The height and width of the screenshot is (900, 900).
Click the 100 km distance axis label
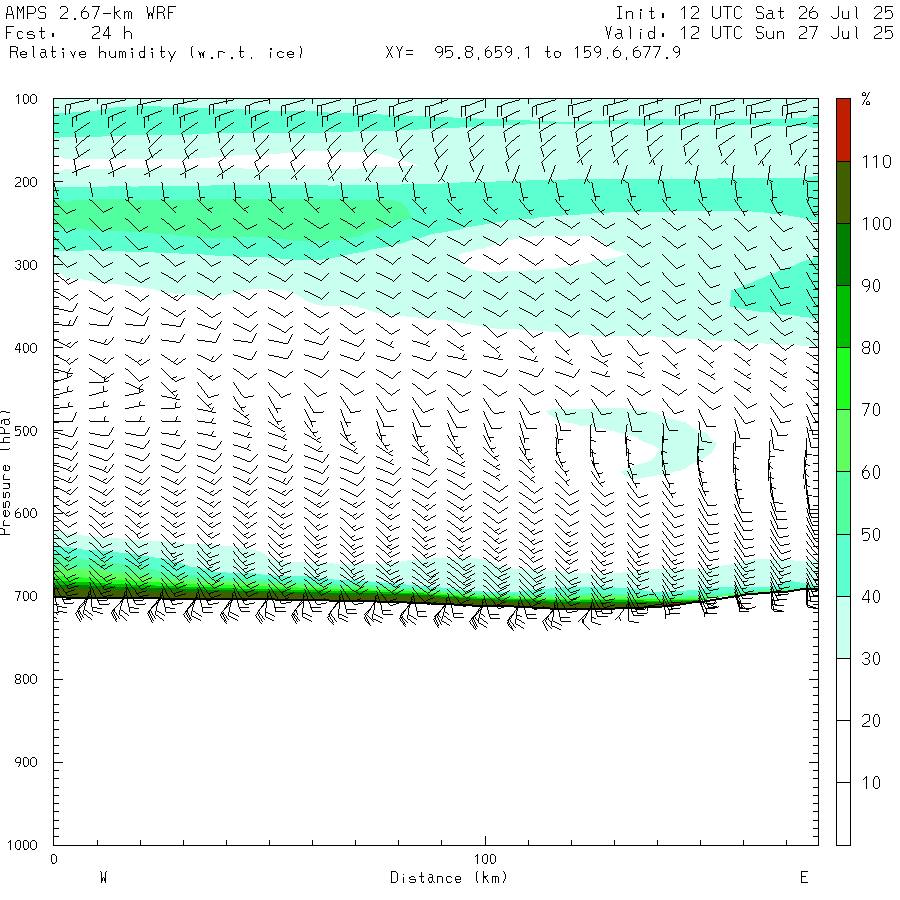tap(485, 859)
